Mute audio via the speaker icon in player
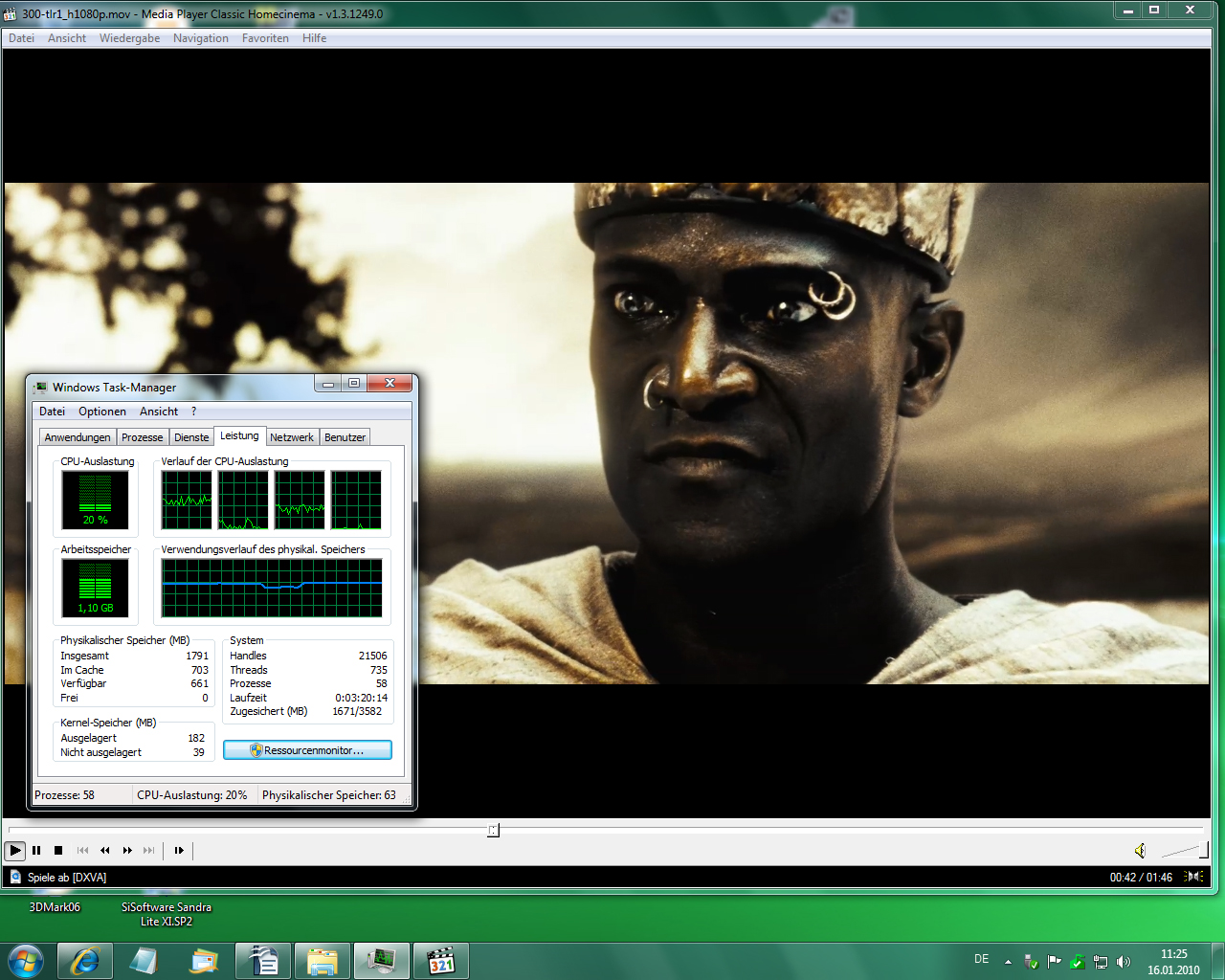This screenshot has height=980, width=1225. pyautogui.click(x=1140, y=850)
